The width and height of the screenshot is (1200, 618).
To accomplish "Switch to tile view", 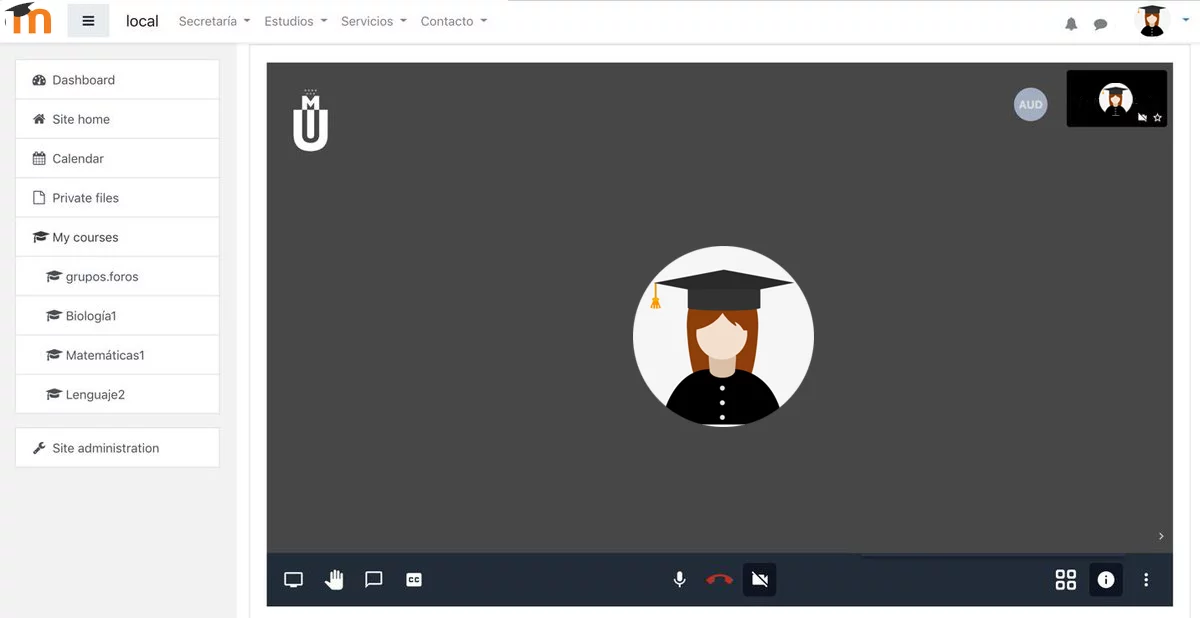I will click(1066, 580).
